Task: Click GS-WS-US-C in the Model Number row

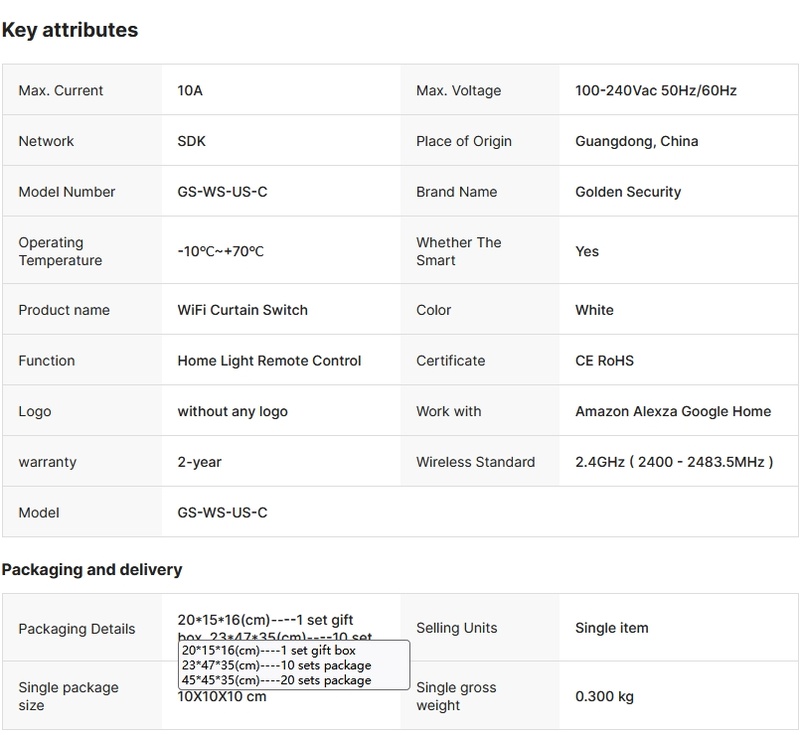Action: pos(222,192)
